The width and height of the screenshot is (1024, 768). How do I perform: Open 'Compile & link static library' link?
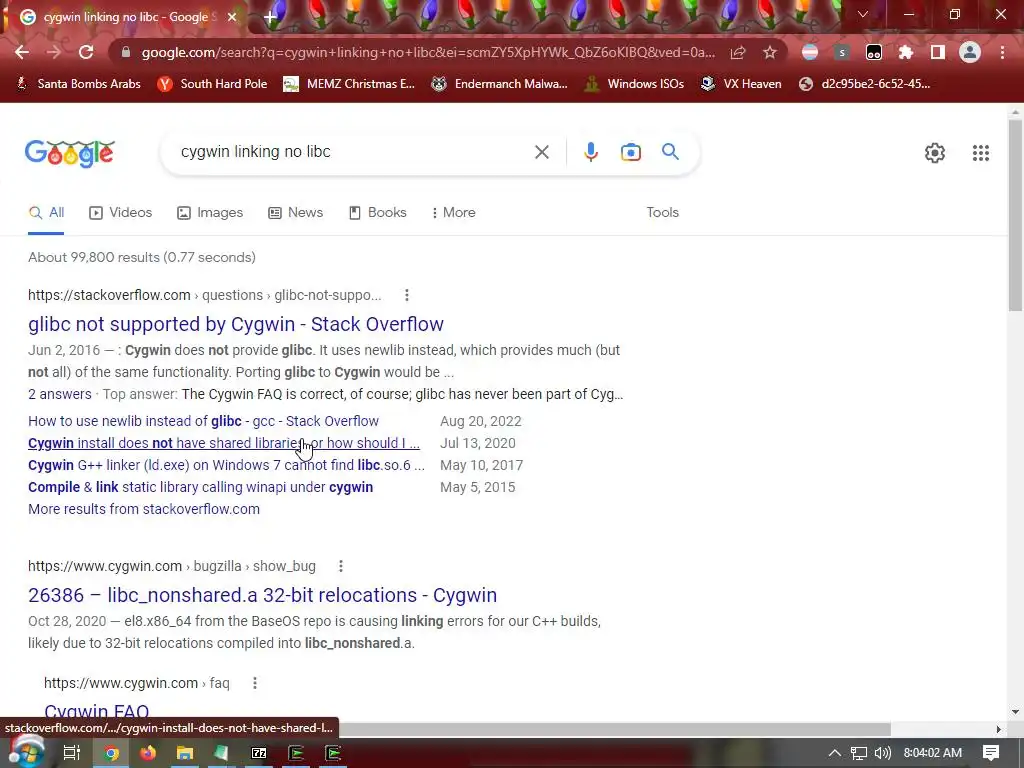[200, 488]
